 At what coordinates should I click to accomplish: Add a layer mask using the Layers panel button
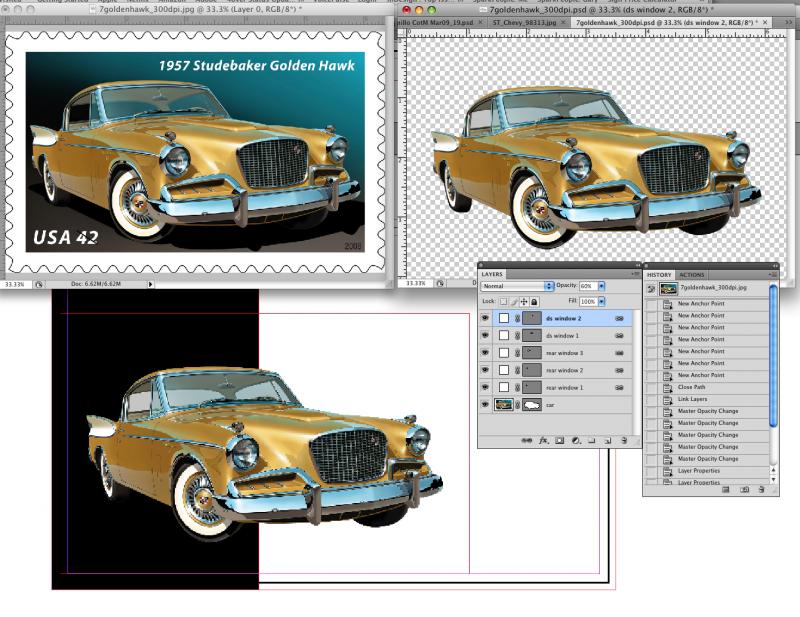pyautogui.click(x=560, y=440)
